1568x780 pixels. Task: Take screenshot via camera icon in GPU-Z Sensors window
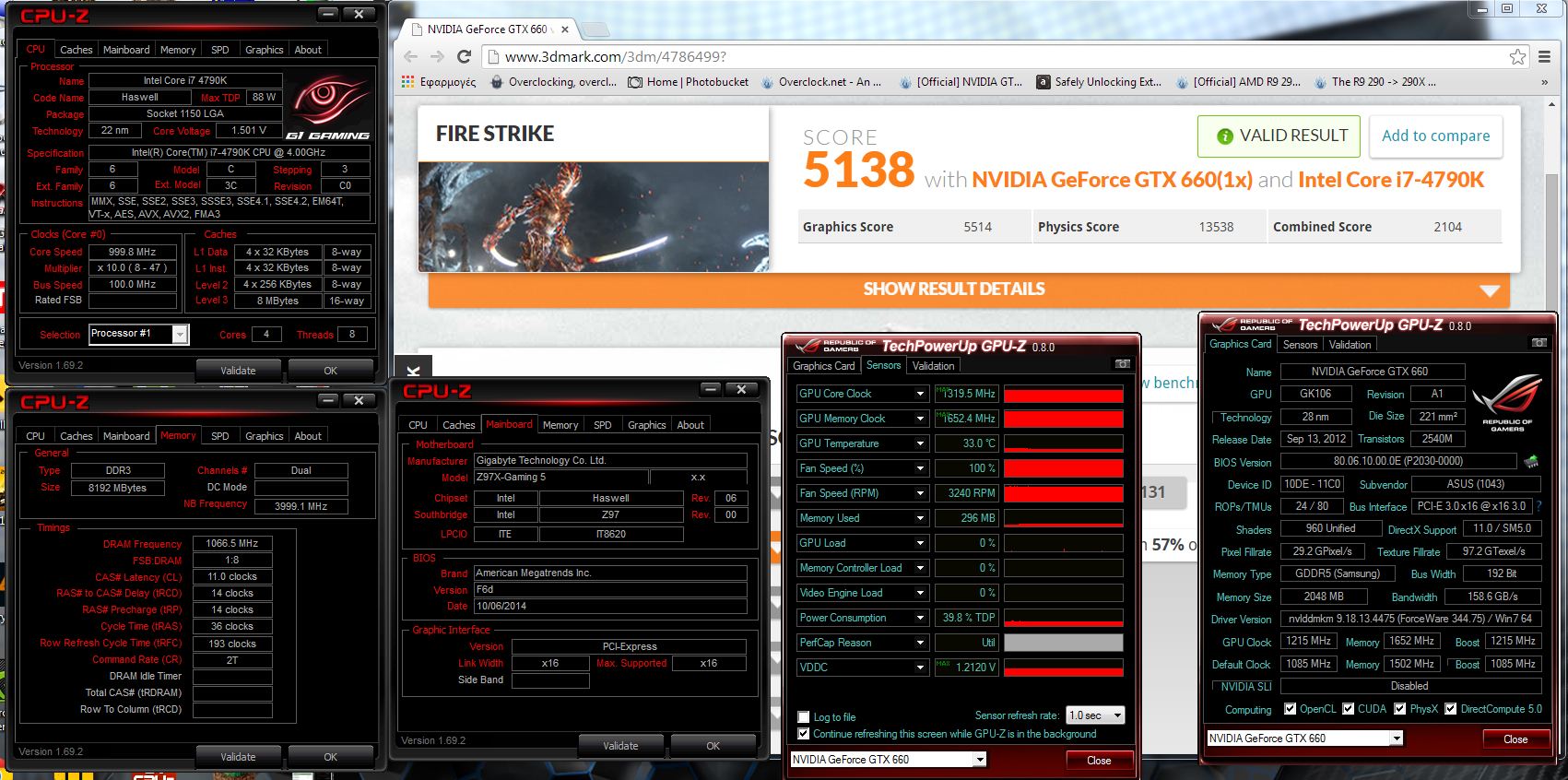pos(1122,364)
